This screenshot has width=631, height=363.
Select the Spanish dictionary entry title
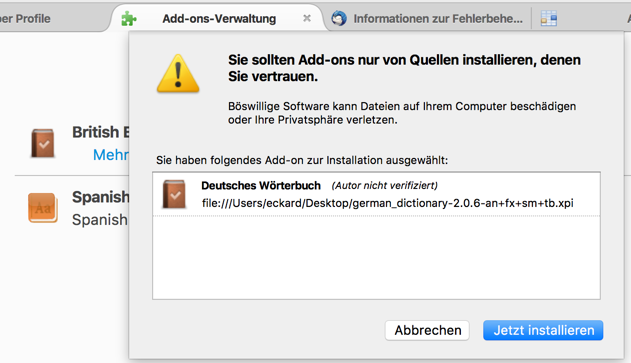tap(101, 197)
